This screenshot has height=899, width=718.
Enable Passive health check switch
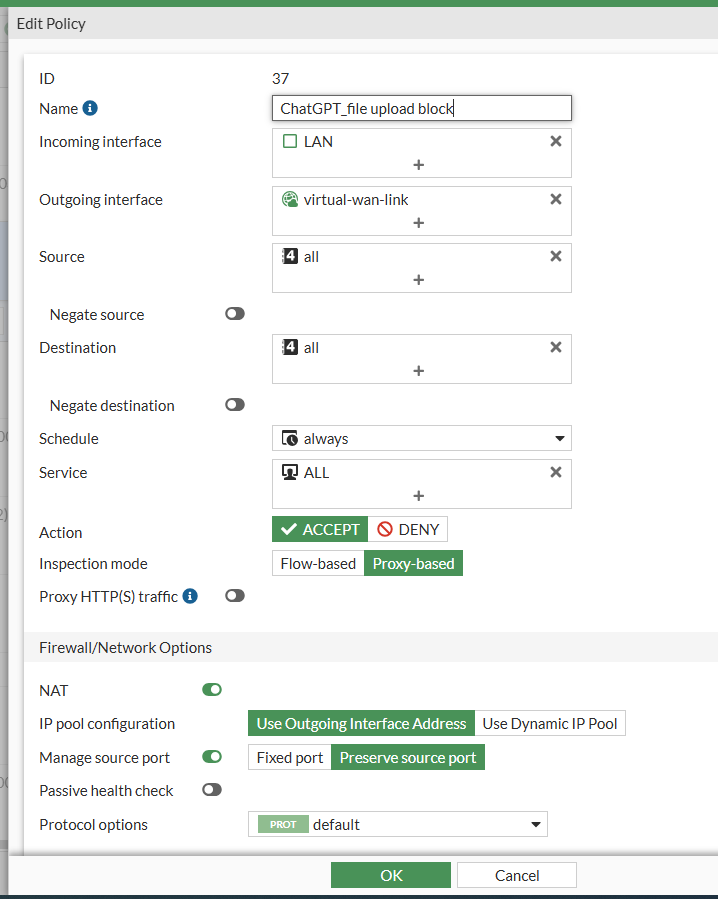click(212, 790)
